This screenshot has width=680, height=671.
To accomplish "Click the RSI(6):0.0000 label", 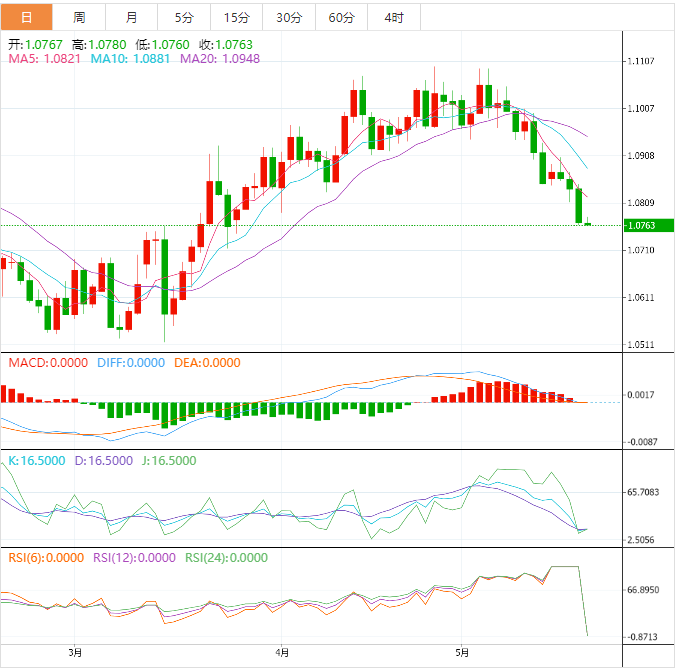I will pos(46,558).
